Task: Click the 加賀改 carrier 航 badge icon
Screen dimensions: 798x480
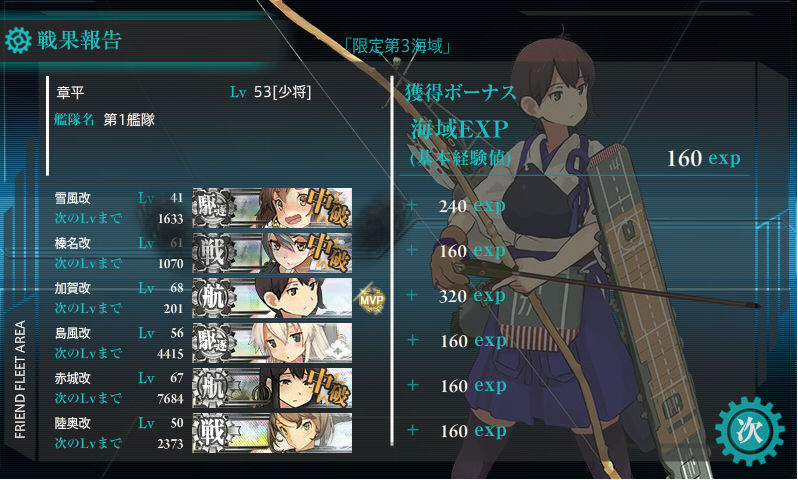Action: 214,297
